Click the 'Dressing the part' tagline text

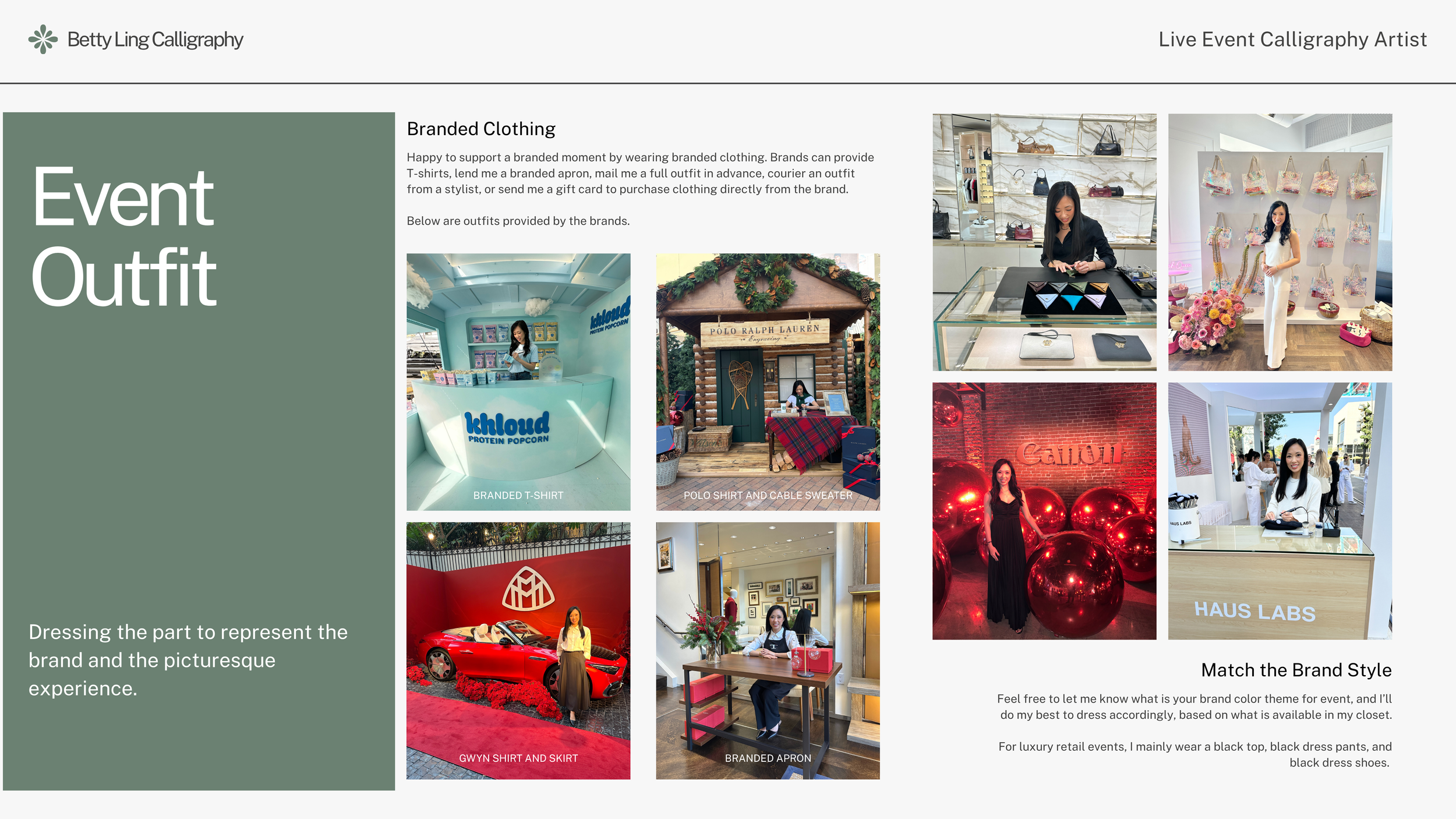[x=188, y=660]
